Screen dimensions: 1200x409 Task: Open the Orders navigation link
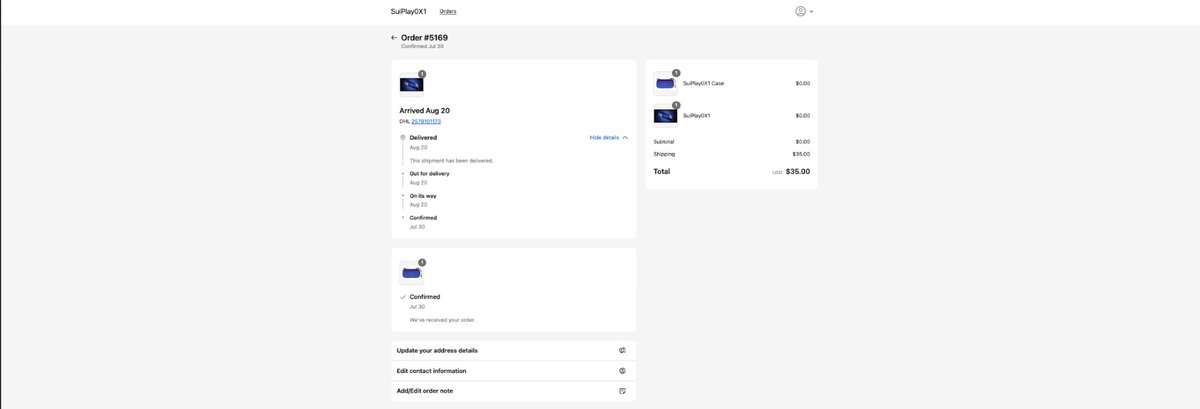pos(448,11)
